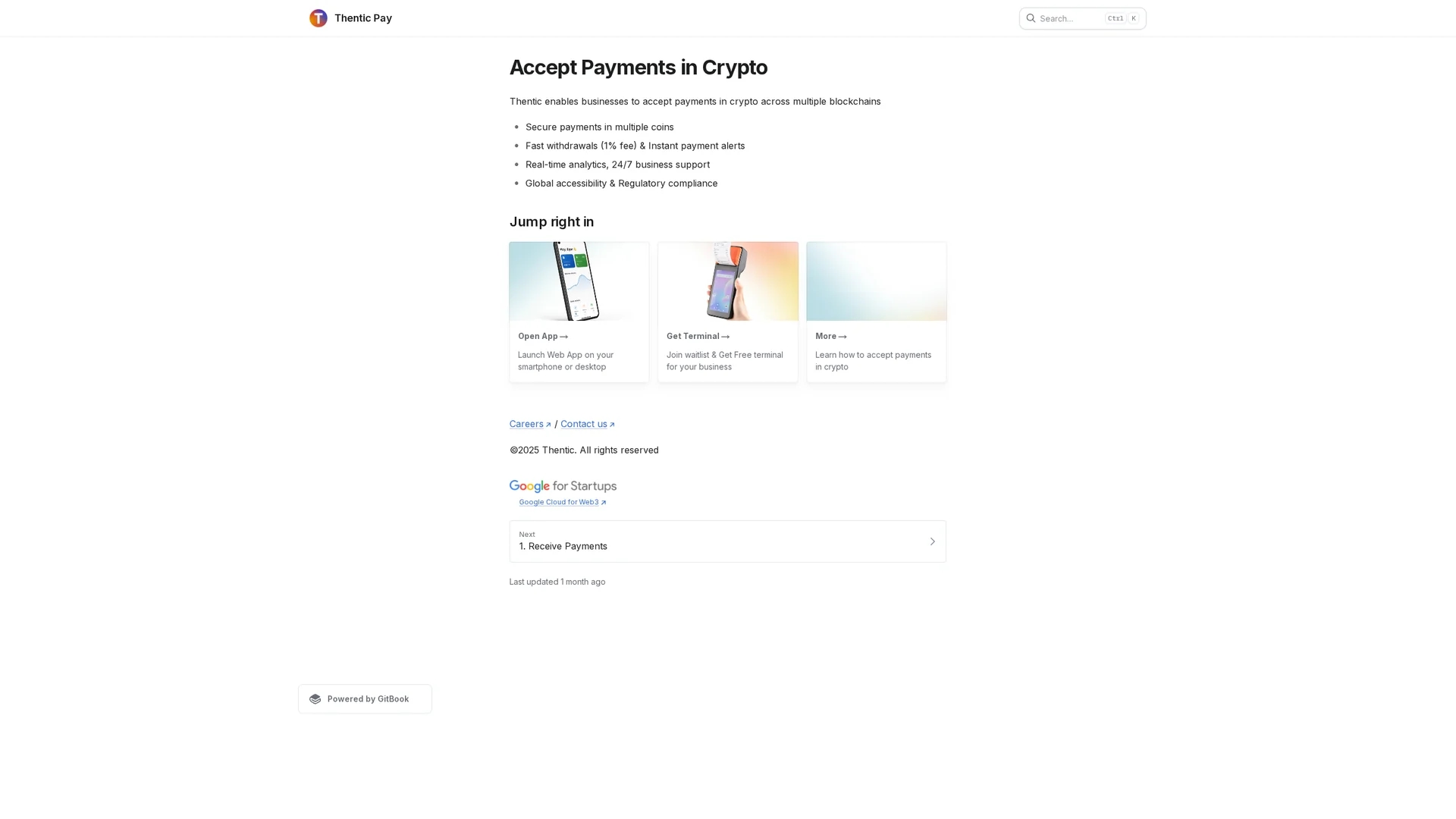Click 'Join waitlist & Get Free terminal' description

pos(724,361)
